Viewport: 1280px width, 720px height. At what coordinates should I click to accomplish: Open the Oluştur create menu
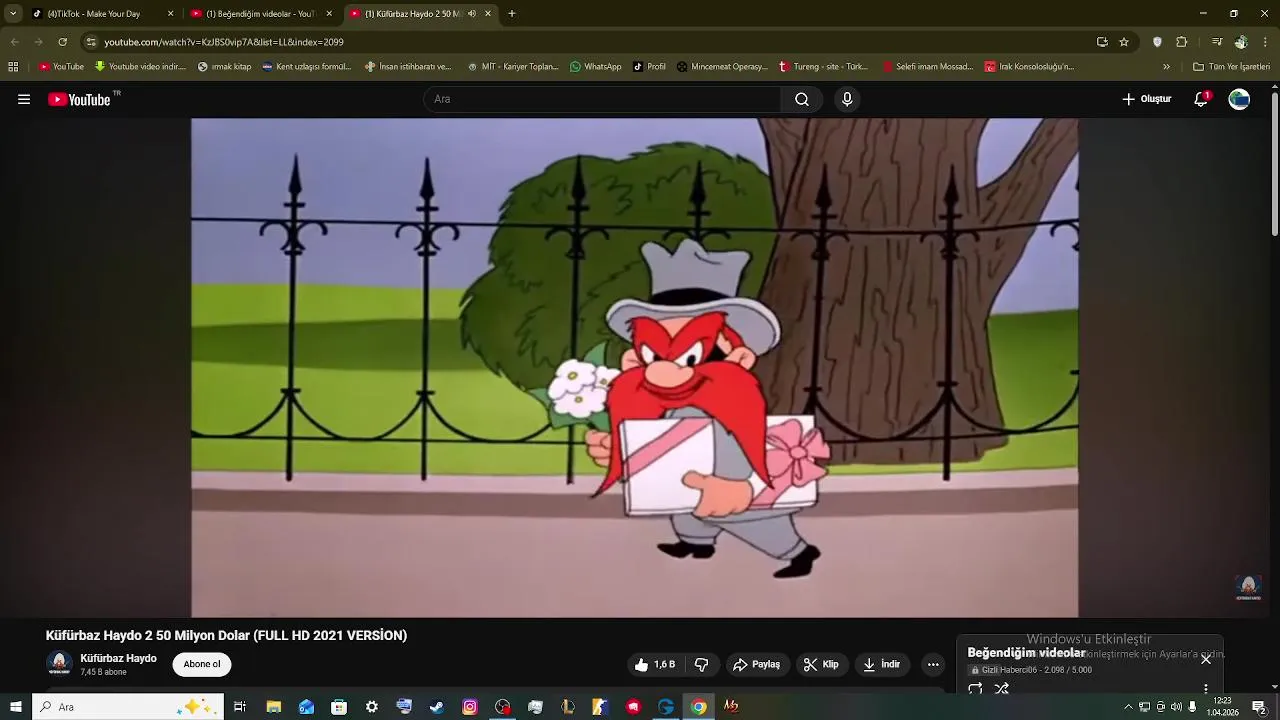(1146, 99)
